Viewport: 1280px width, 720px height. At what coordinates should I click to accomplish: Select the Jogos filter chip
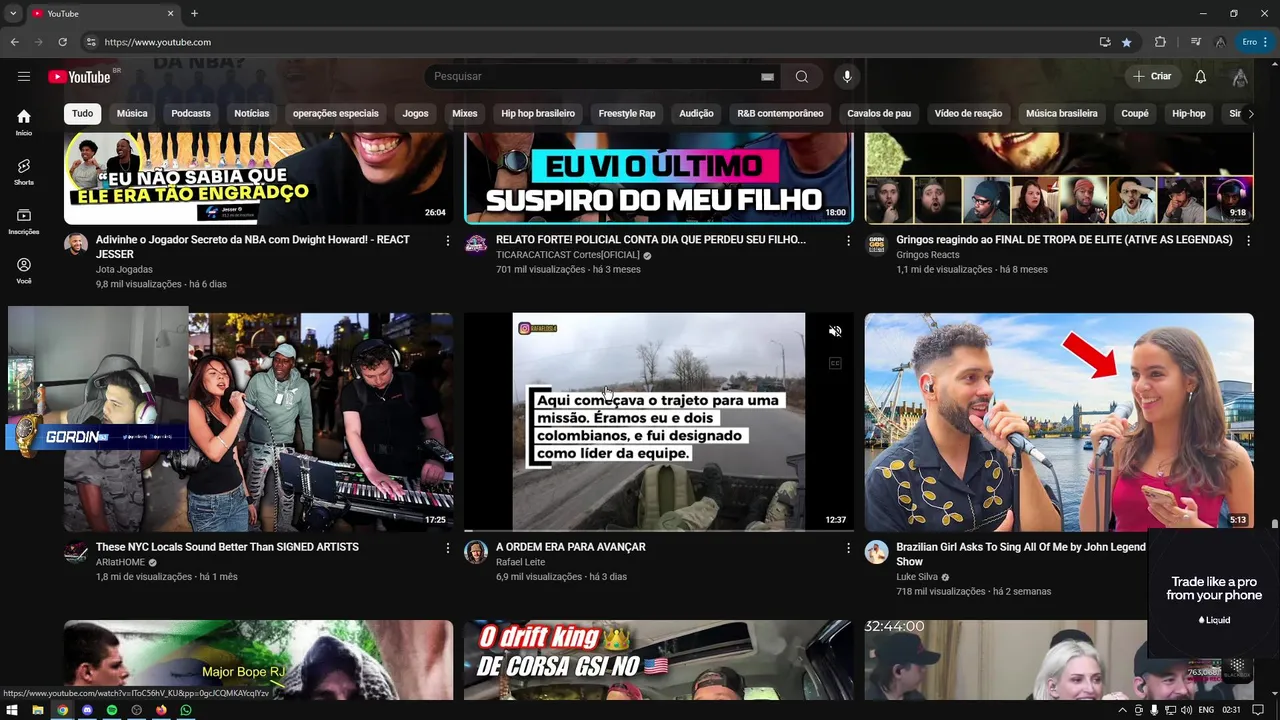416,114
